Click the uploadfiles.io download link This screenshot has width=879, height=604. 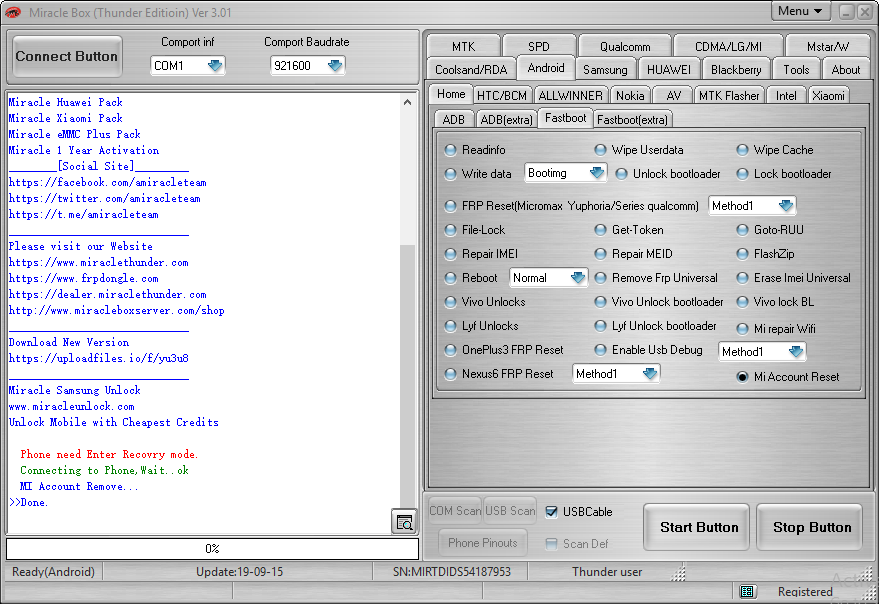coord(99,358)
